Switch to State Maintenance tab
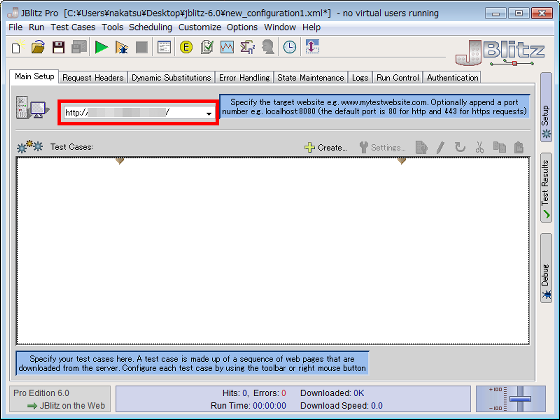The width and height of the screenshot is (560, 420). point(311,78)
